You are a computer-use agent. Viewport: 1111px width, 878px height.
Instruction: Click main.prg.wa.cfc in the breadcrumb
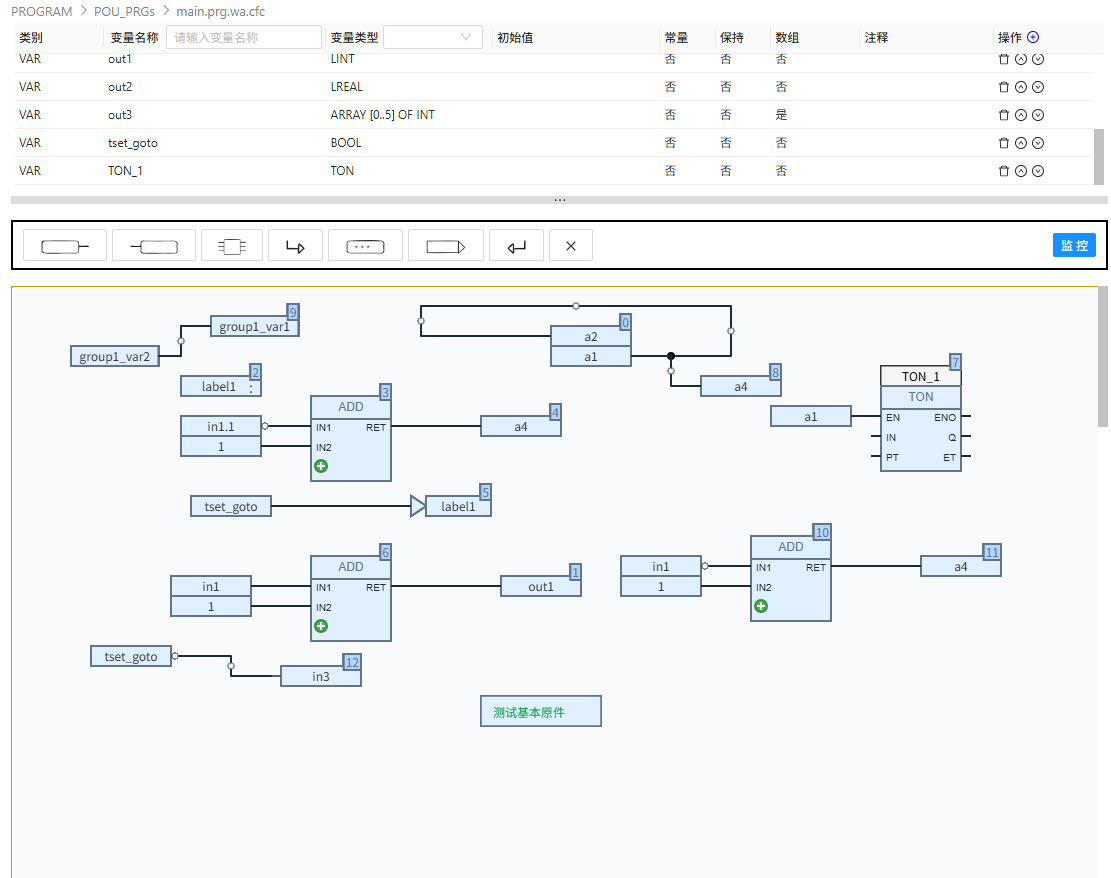(x=220, y=11)
